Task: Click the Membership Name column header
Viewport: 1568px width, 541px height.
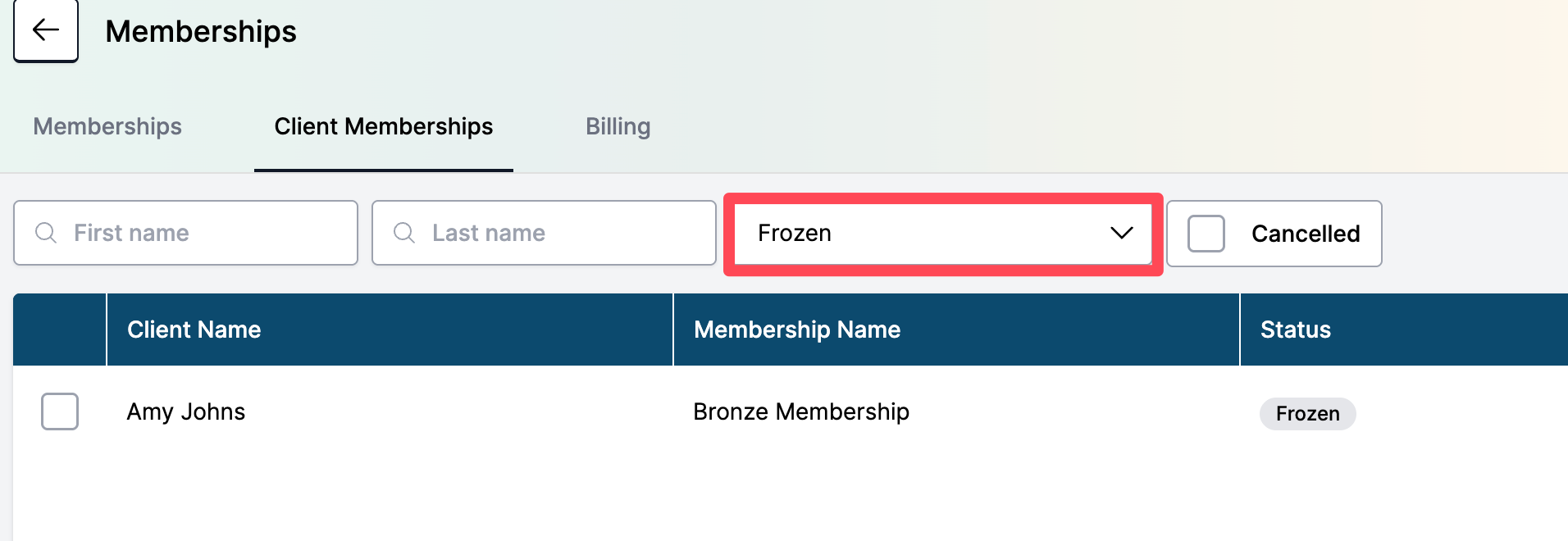Action: 797,330
